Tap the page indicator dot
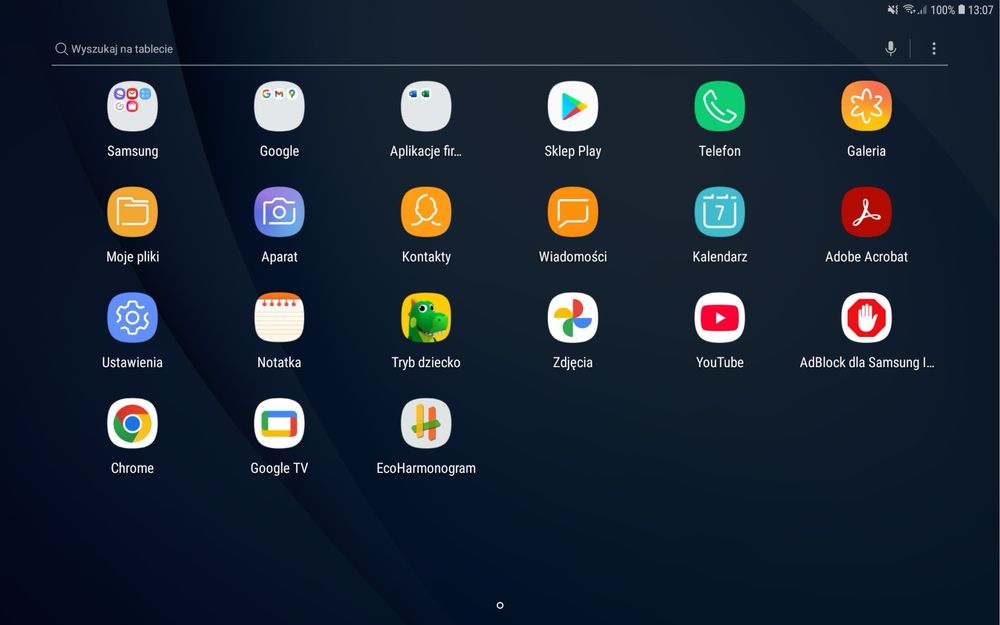 pos(499,605)
